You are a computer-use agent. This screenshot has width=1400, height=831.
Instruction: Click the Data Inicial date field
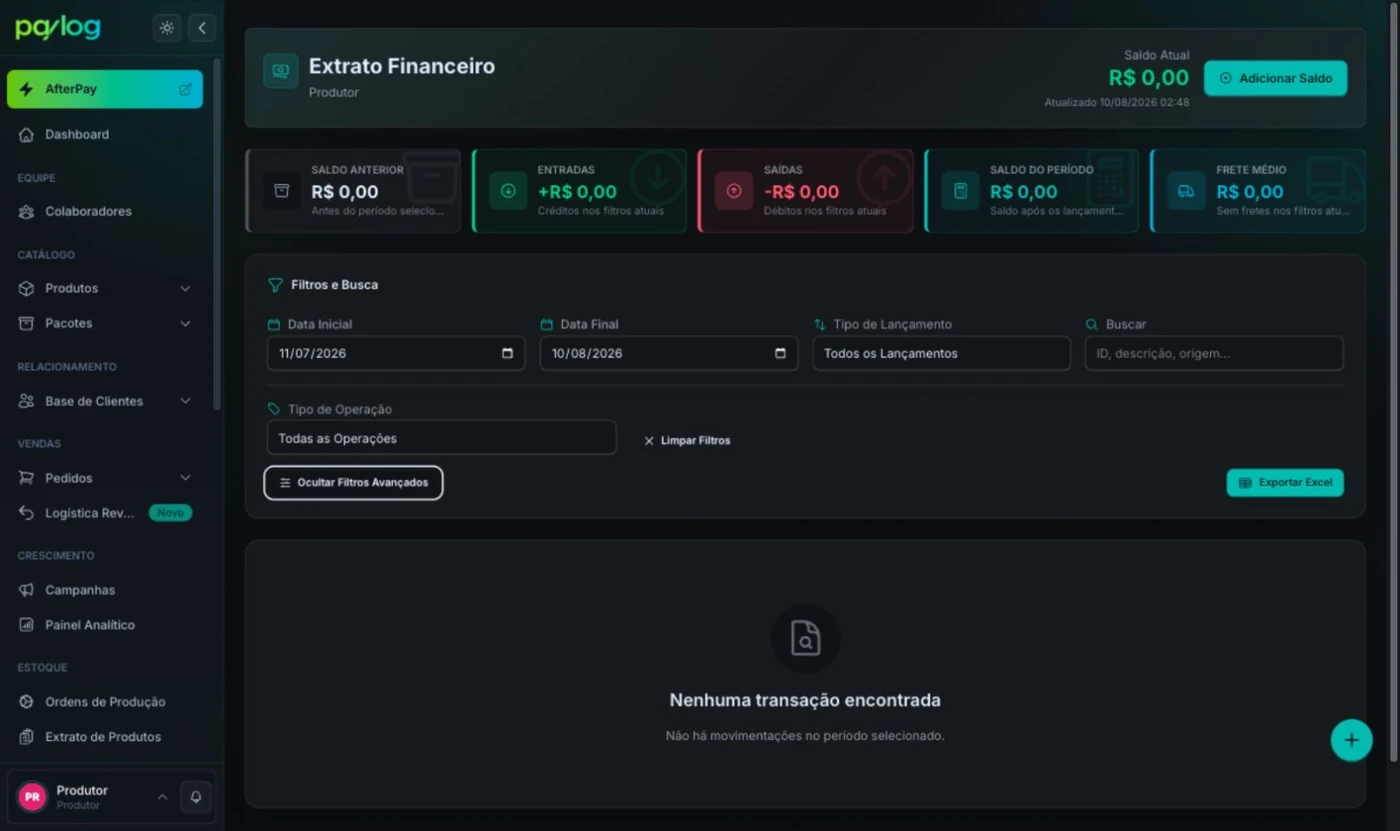(x=396, y=353)
